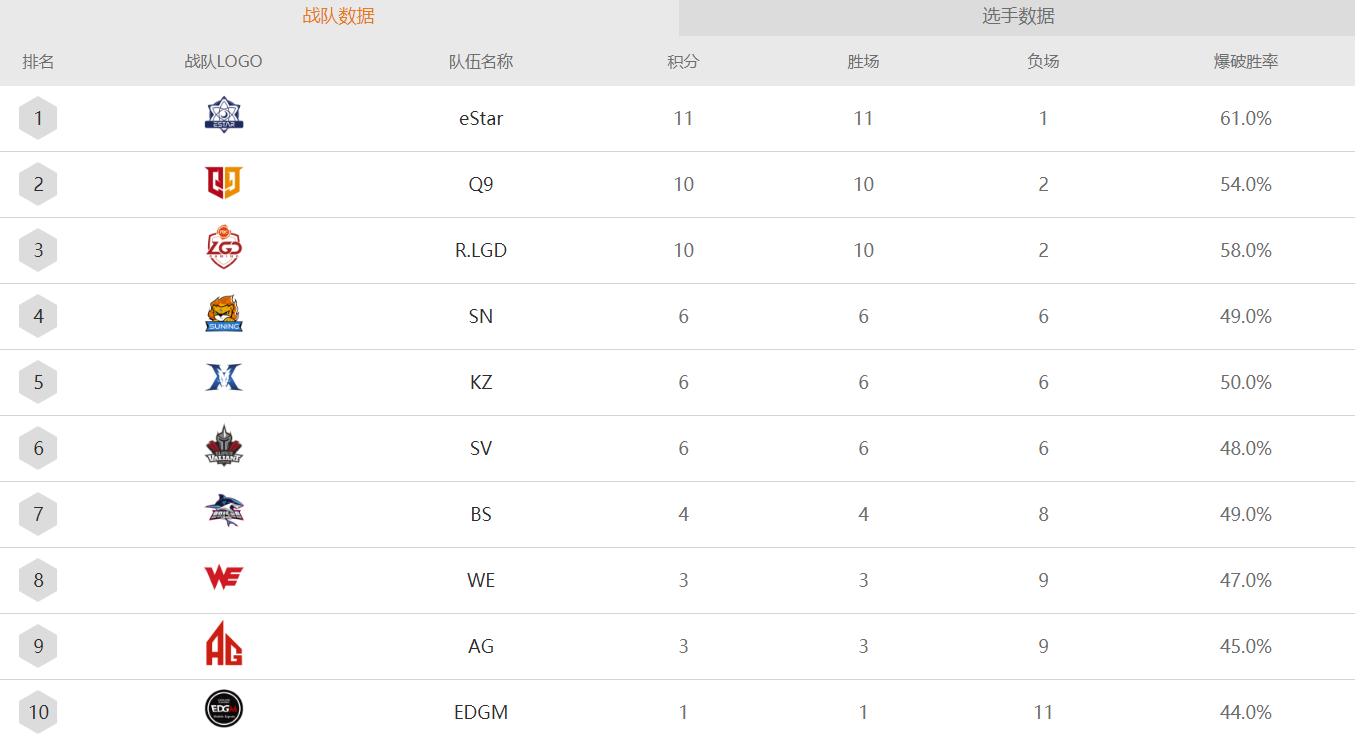Open the EDGM round black logo
This screenshot has height=744, width=1355.
[x=224, y=709]
